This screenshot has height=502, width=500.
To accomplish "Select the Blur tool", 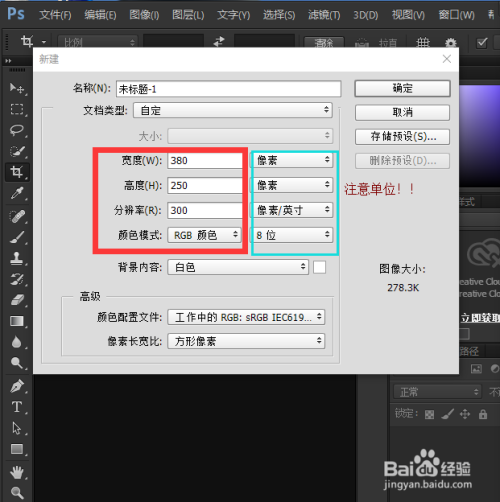I will (x=17, y=342).
